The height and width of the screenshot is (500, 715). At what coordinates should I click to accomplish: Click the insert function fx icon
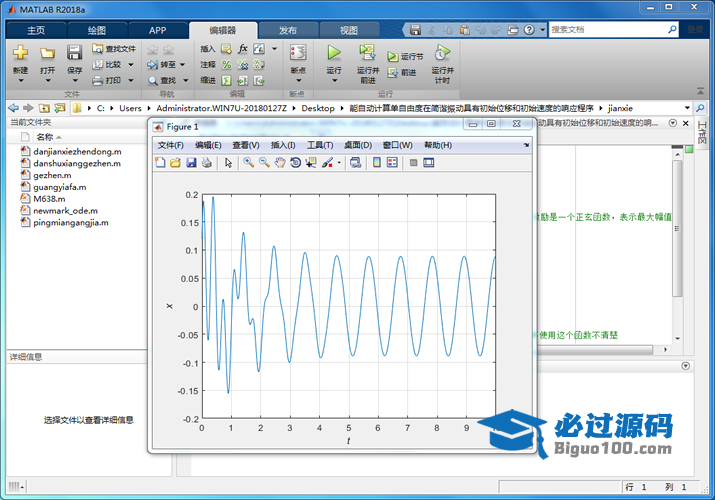[x=243, y=48]
